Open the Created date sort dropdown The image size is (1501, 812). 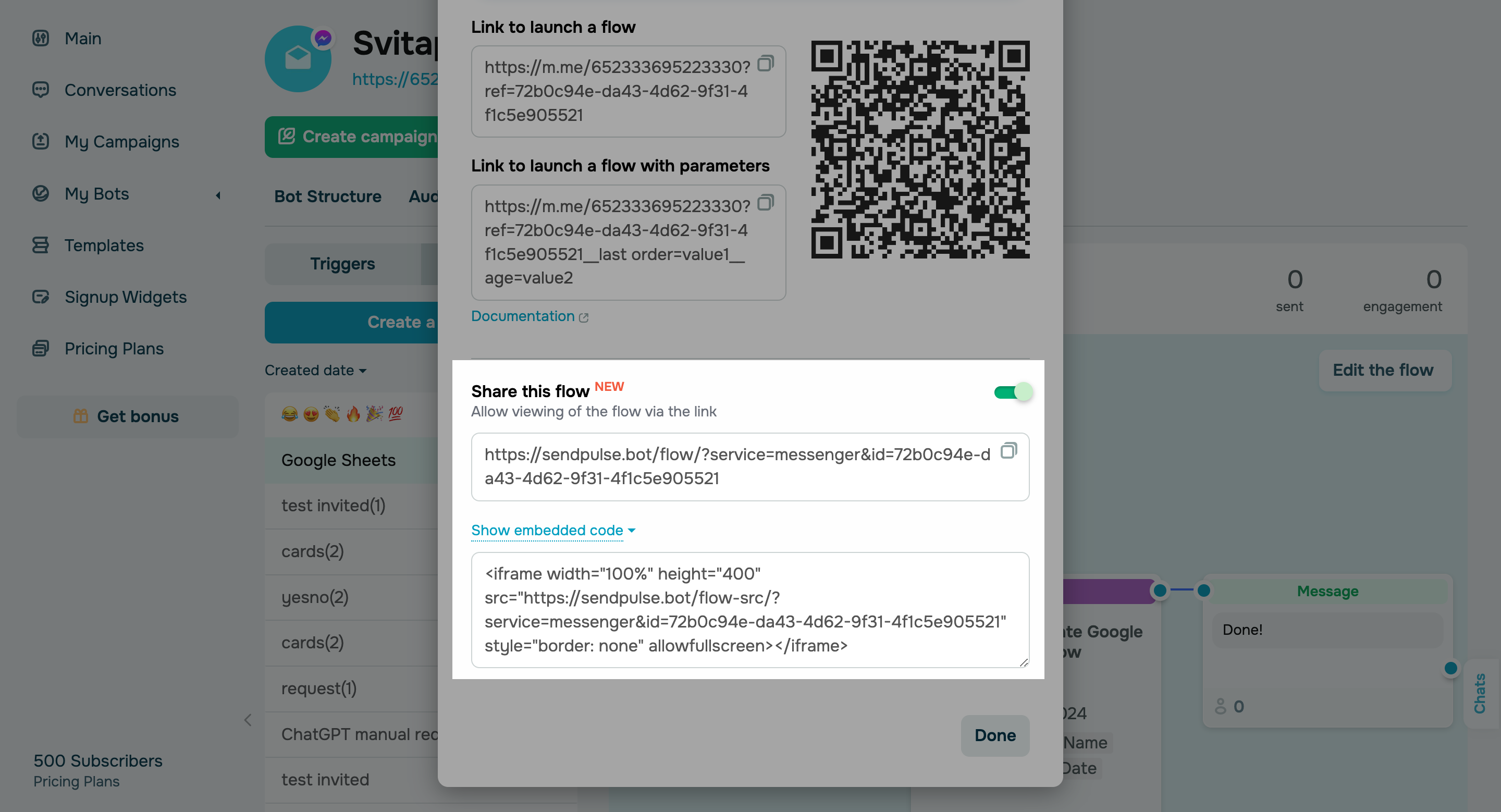[315, 370]
